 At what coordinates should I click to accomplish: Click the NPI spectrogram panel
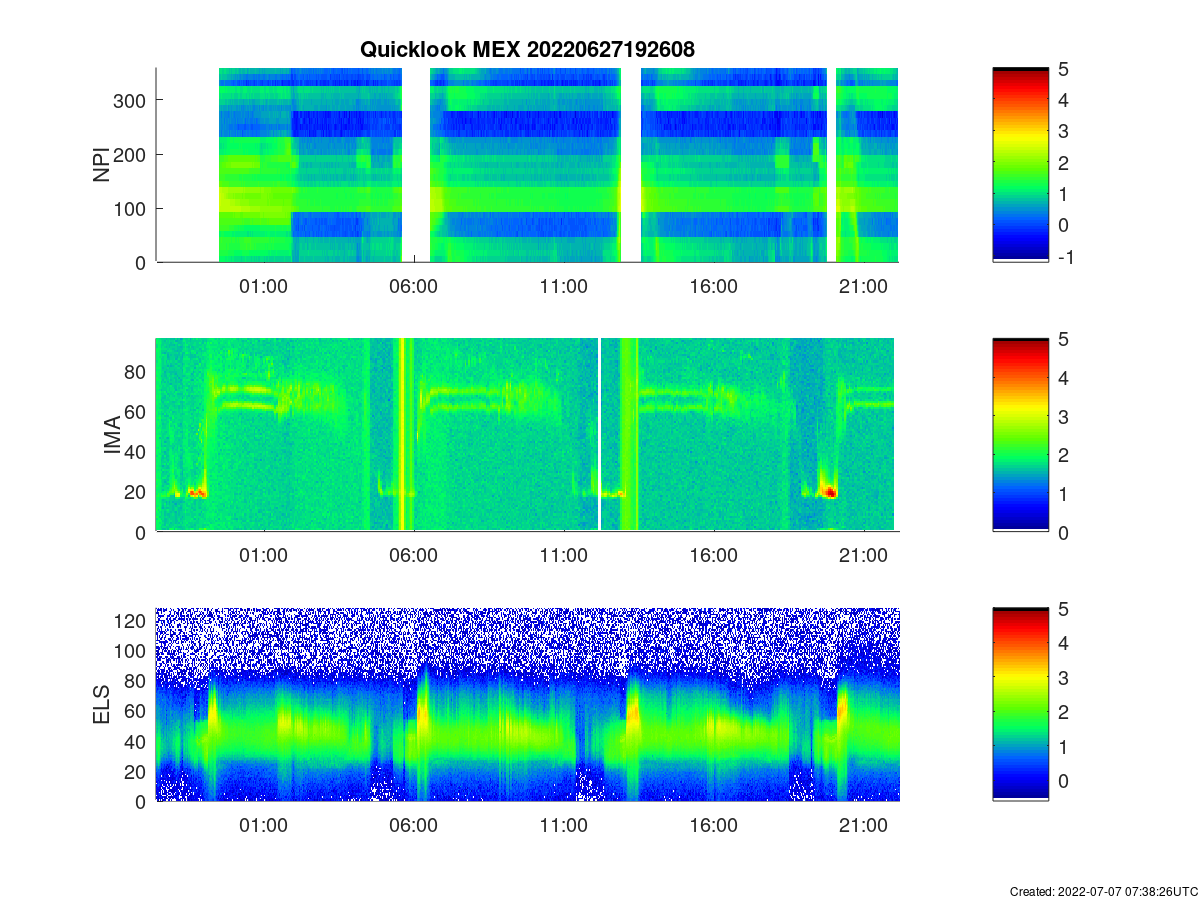click(x=527, y=165)
